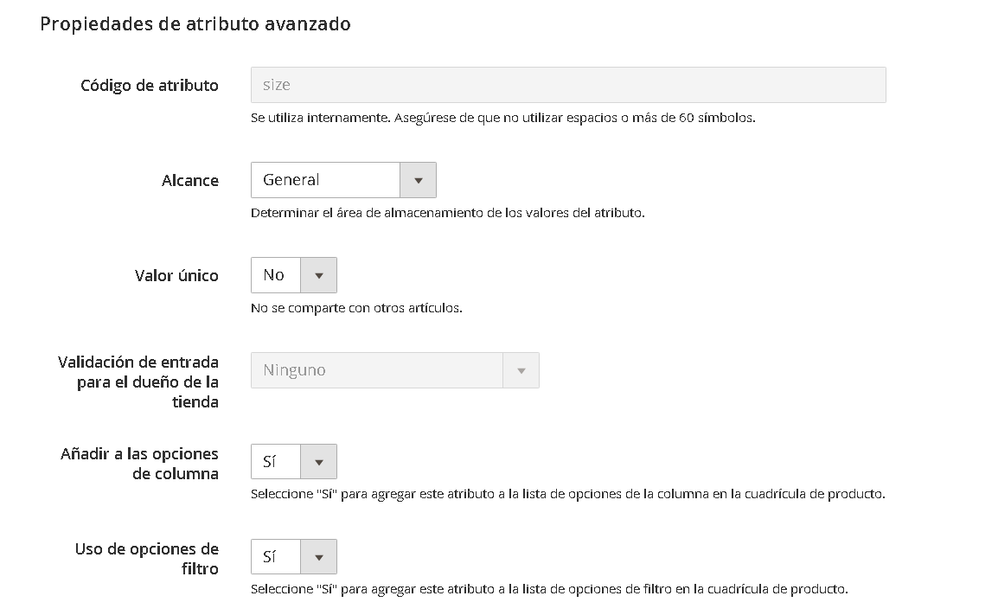Click the arrow icon on the Alcance selector
998x616 pixels.
pos(418,180)
